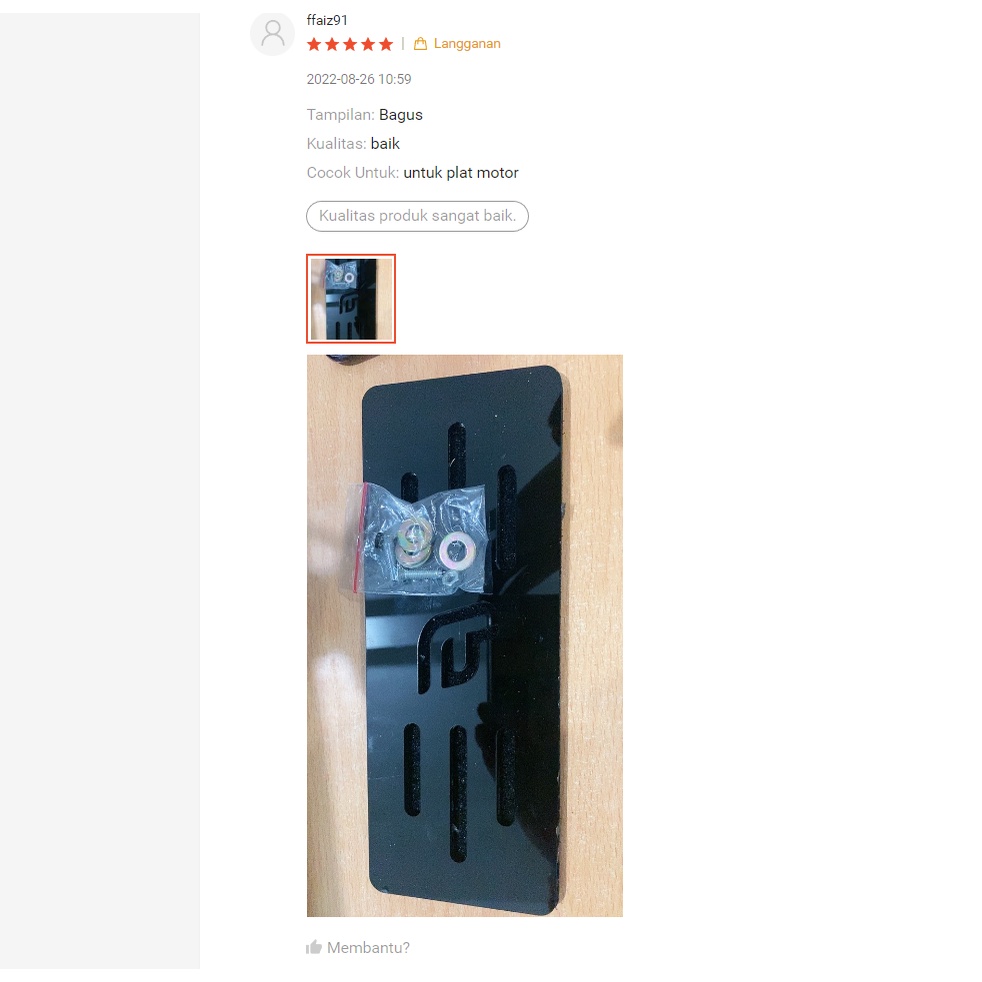Click the fifth rating star

(386, 44)
